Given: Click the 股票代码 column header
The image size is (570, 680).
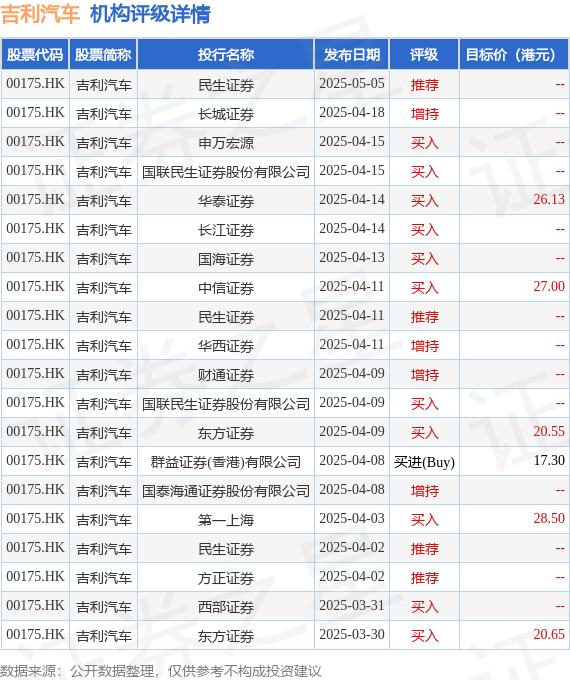Looking at the screenshot, I should (x=35, y=54).
